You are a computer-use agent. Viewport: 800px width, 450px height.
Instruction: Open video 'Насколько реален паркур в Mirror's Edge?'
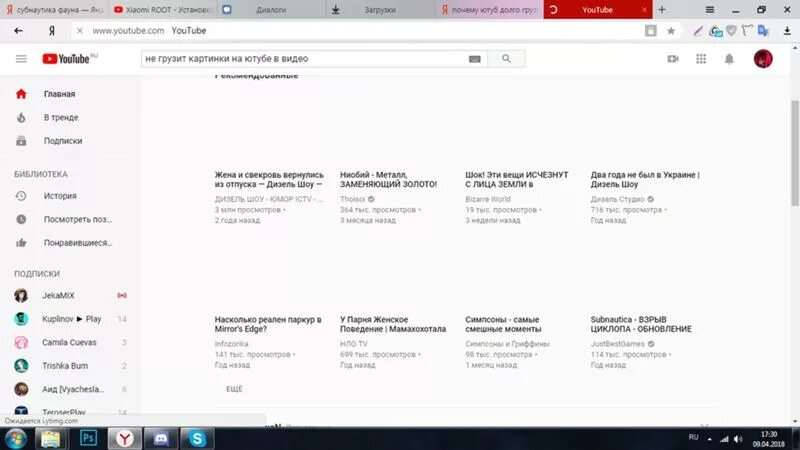coord(268,324)
